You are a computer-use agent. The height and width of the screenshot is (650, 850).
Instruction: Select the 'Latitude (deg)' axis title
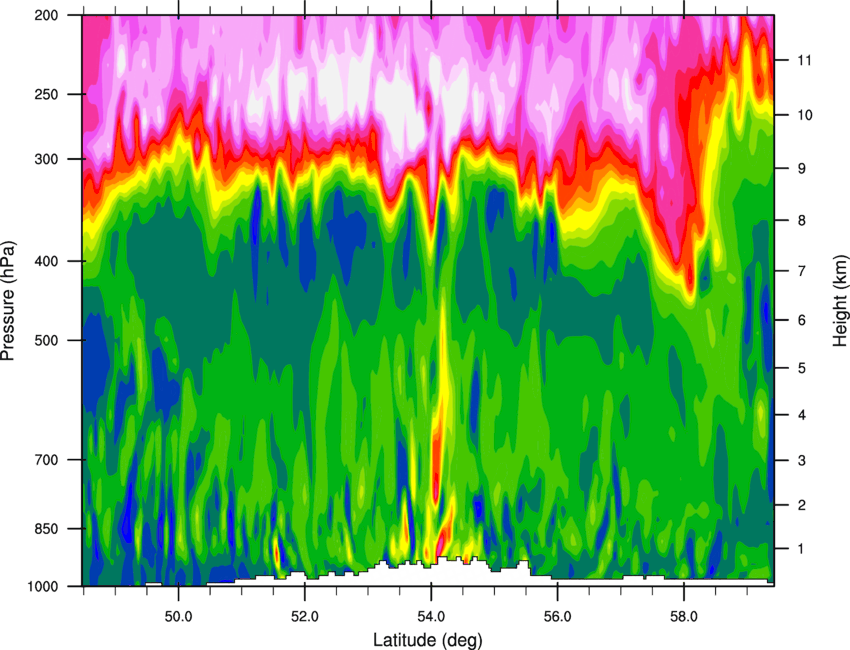[x=427, y=640]
